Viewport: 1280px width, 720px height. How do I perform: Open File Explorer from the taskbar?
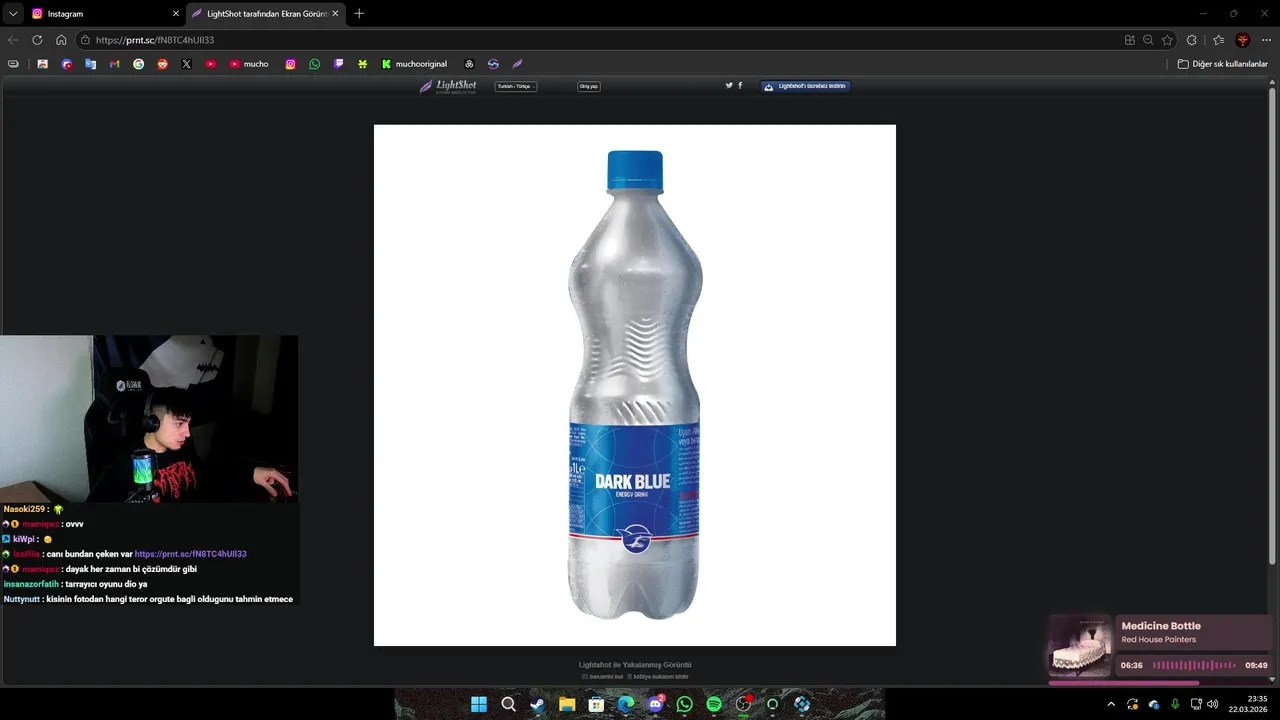pos(567,704)
